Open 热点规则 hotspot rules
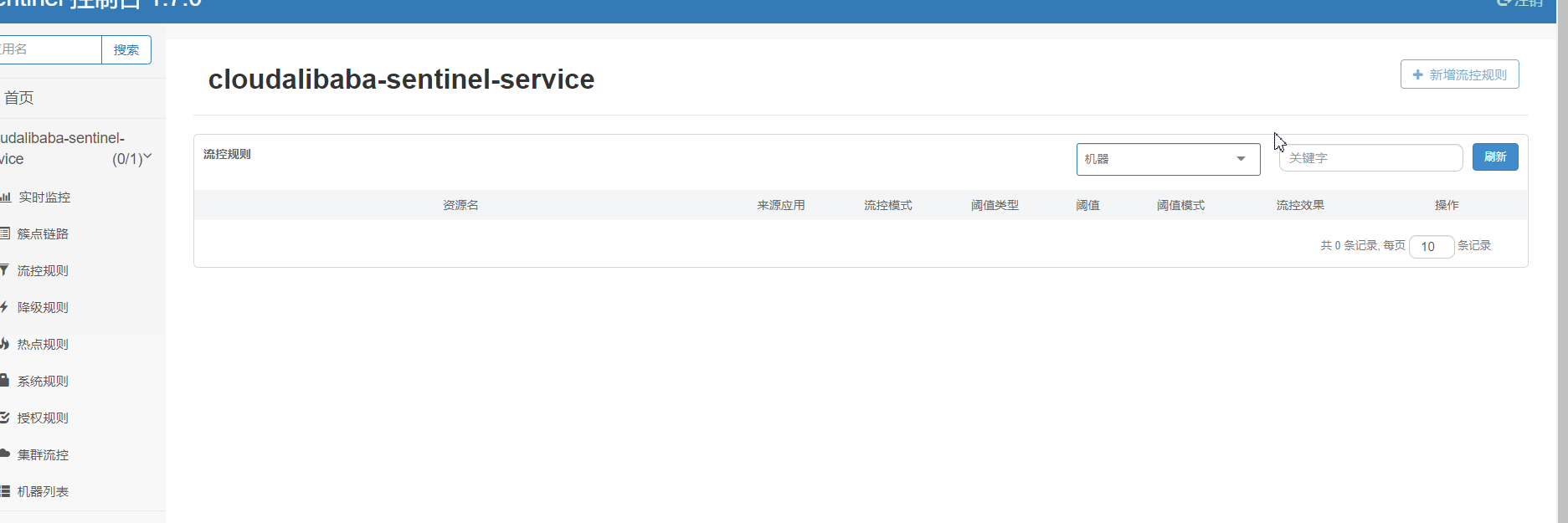Screen dimensions: 1568x523 pos(43,345)
